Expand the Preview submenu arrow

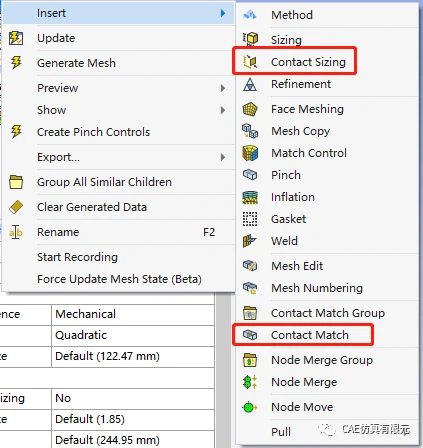223,88
